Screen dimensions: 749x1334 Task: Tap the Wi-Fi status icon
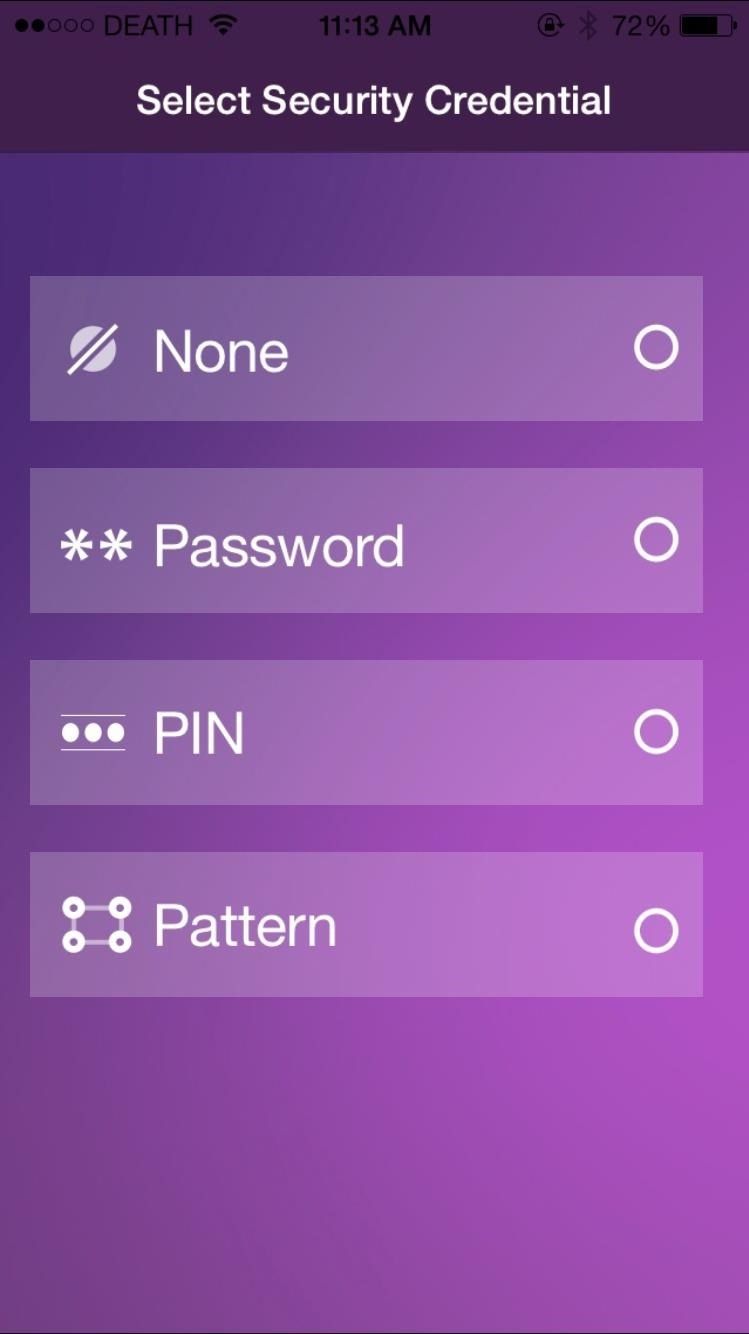click(224, 26)
